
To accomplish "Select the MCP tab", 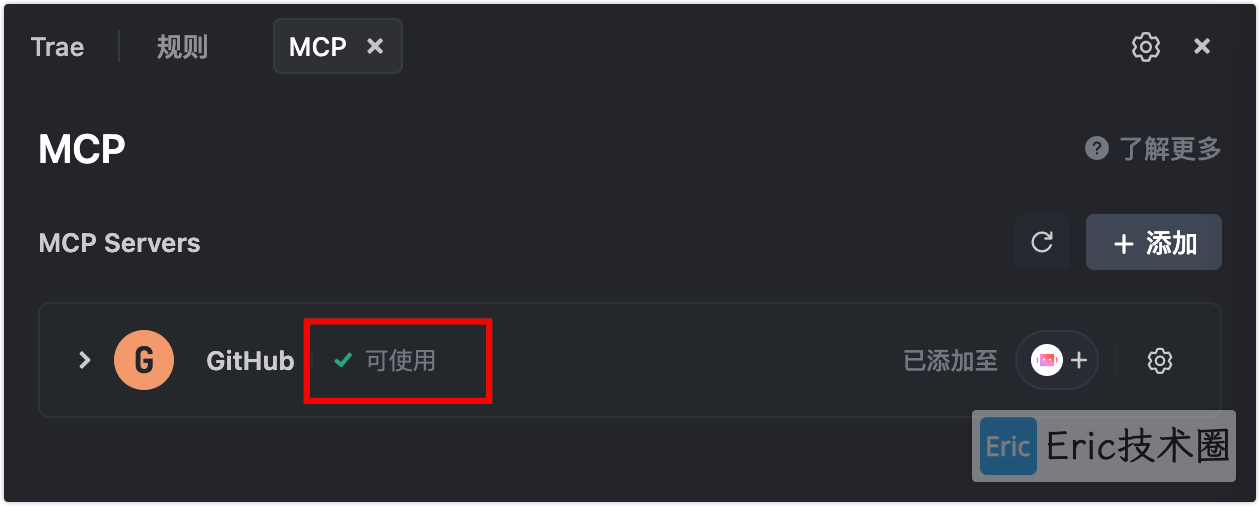I will click(x=318, y=47).
